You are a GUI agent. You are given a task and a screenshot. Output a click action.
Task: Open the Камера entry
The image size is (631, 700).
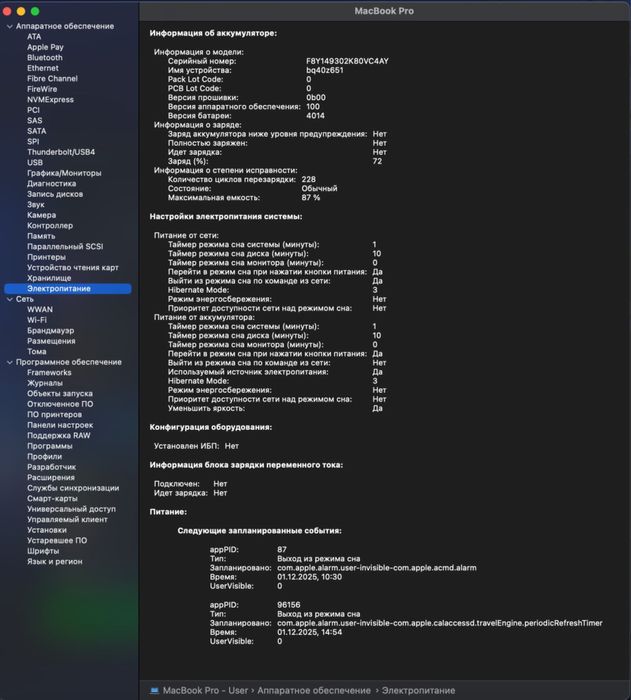pyautogui.click(x=42, y=215)
